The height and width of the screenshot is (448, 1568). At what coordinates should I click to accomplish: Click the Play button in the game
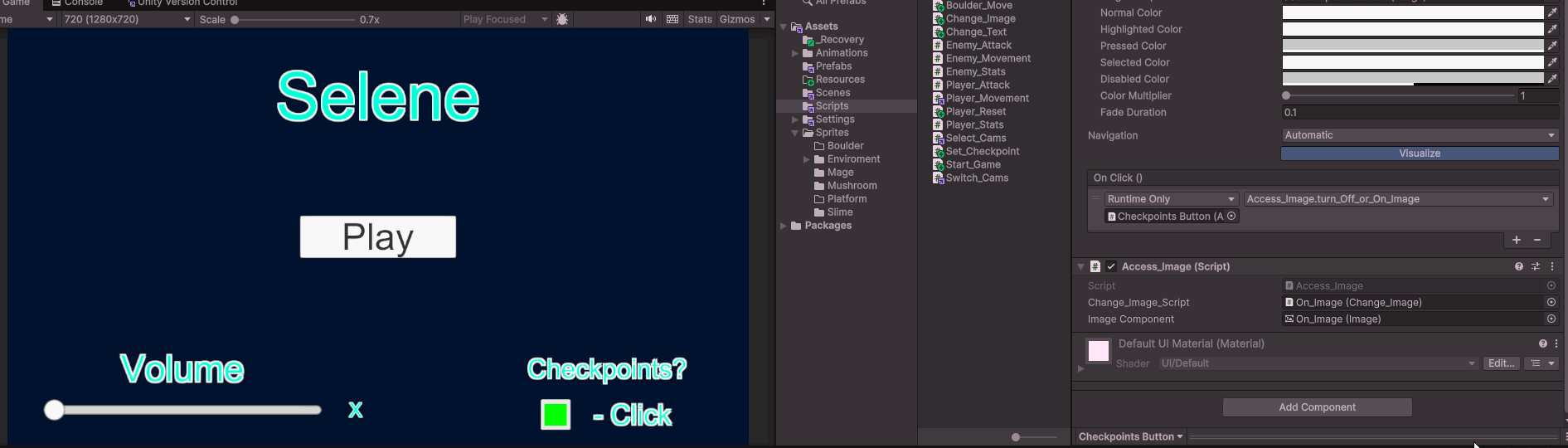[x=378, y=237]
